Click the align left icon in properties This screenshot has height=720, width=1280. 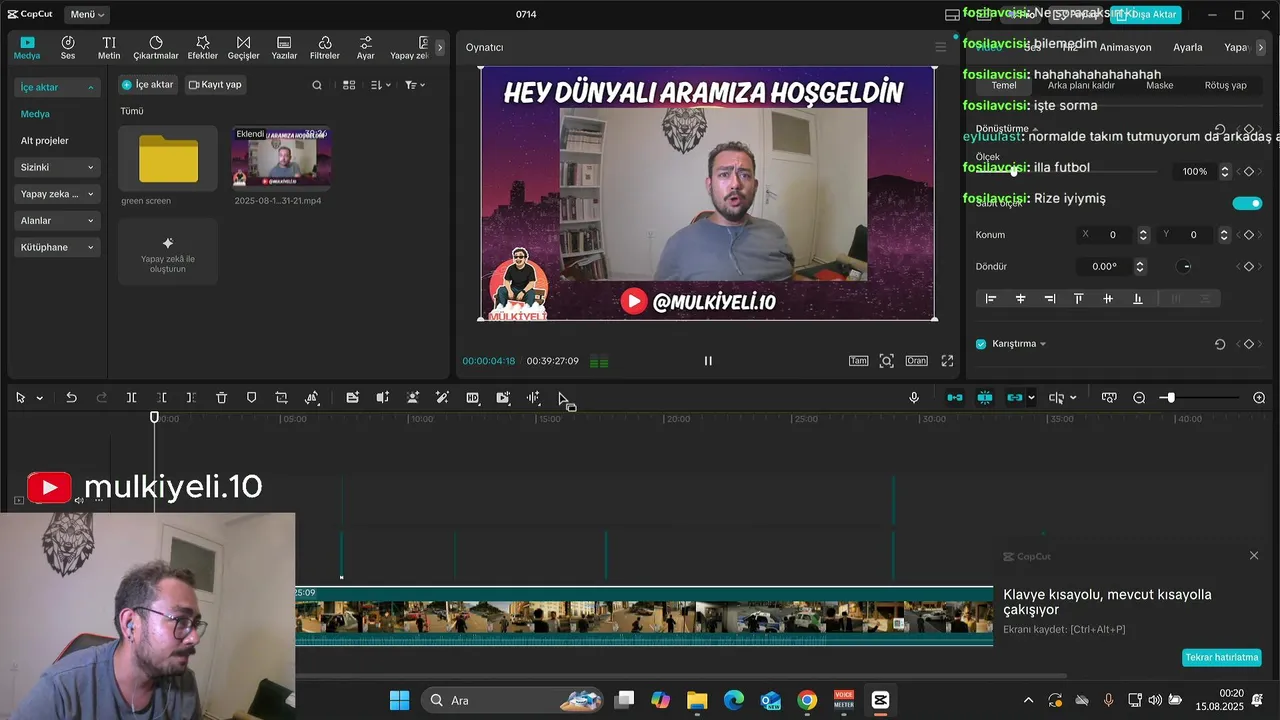[x=991, y=299]
